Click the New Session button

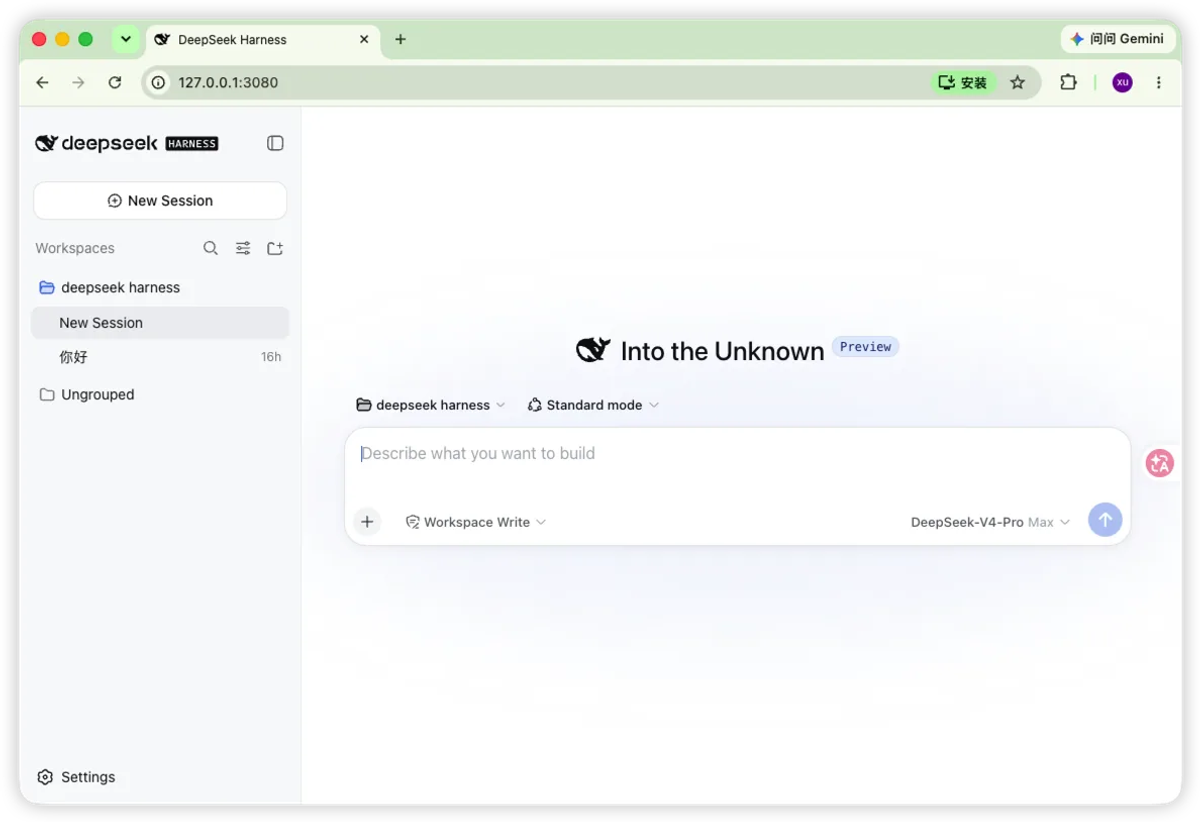[160, 200]
